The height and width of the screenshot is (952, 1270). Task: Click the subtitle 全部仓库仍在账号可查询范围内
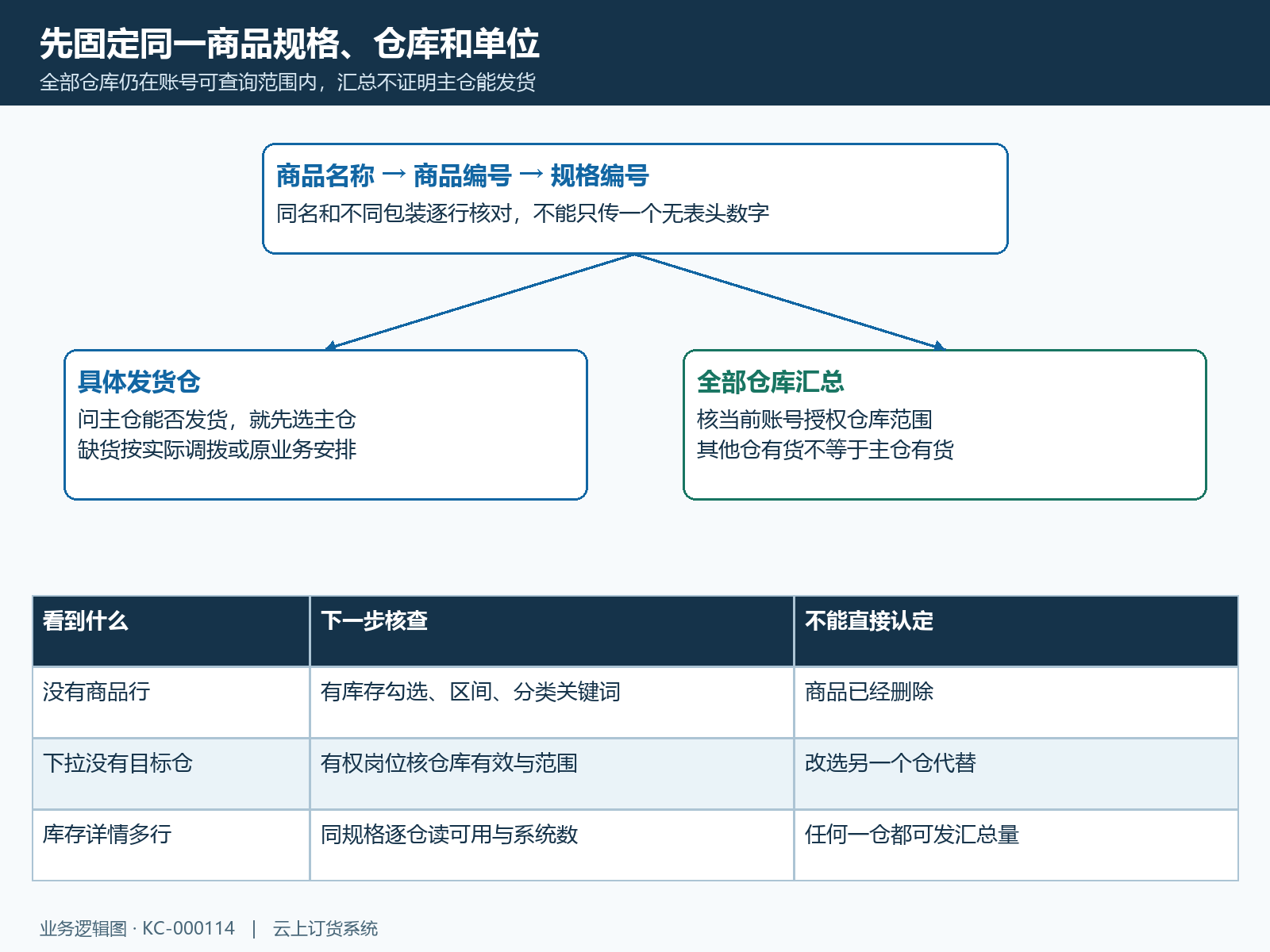[x=179, y=83]
